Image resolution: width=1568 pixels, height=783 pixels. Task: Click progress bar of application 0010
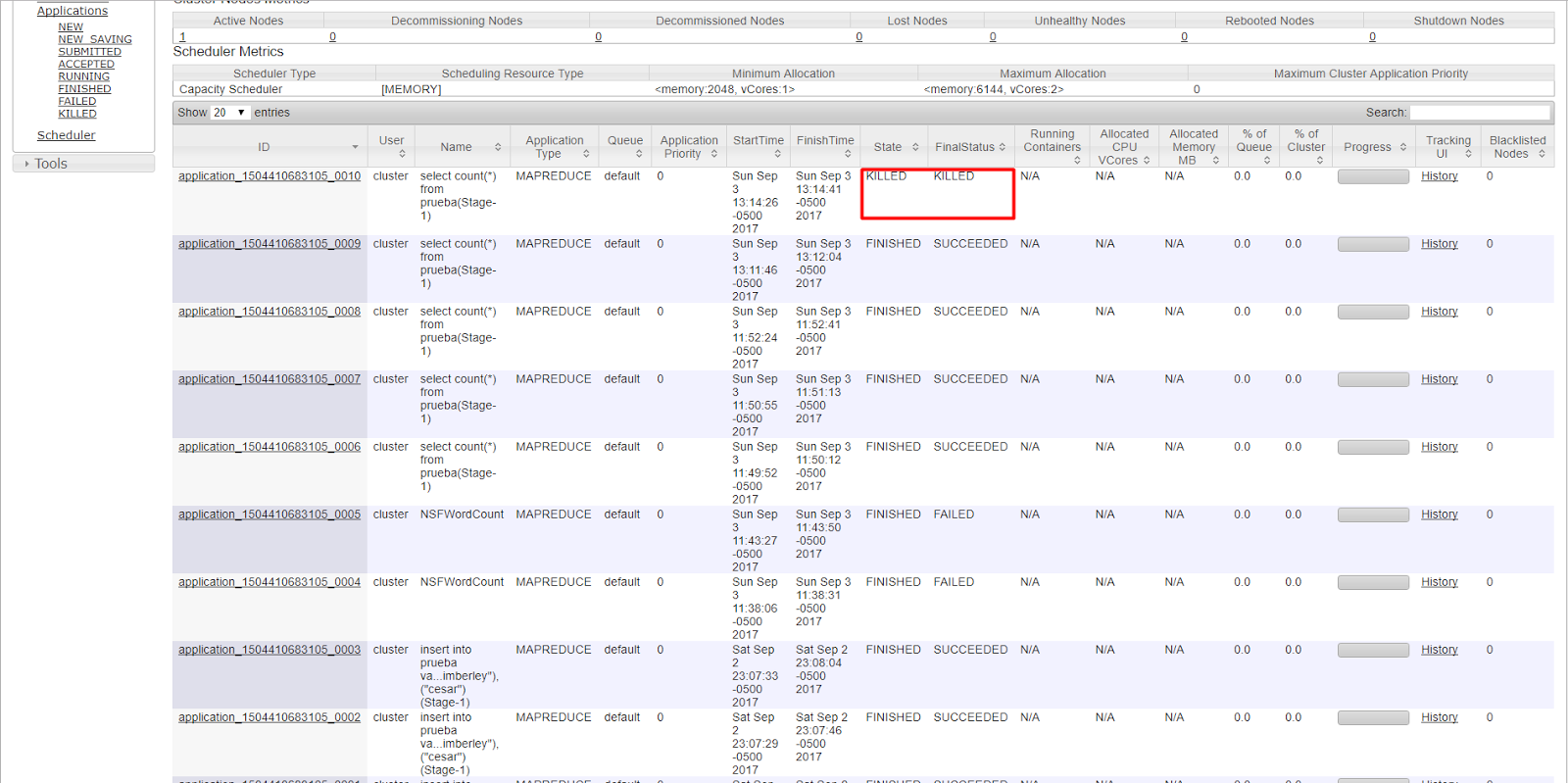(1373, 176)
